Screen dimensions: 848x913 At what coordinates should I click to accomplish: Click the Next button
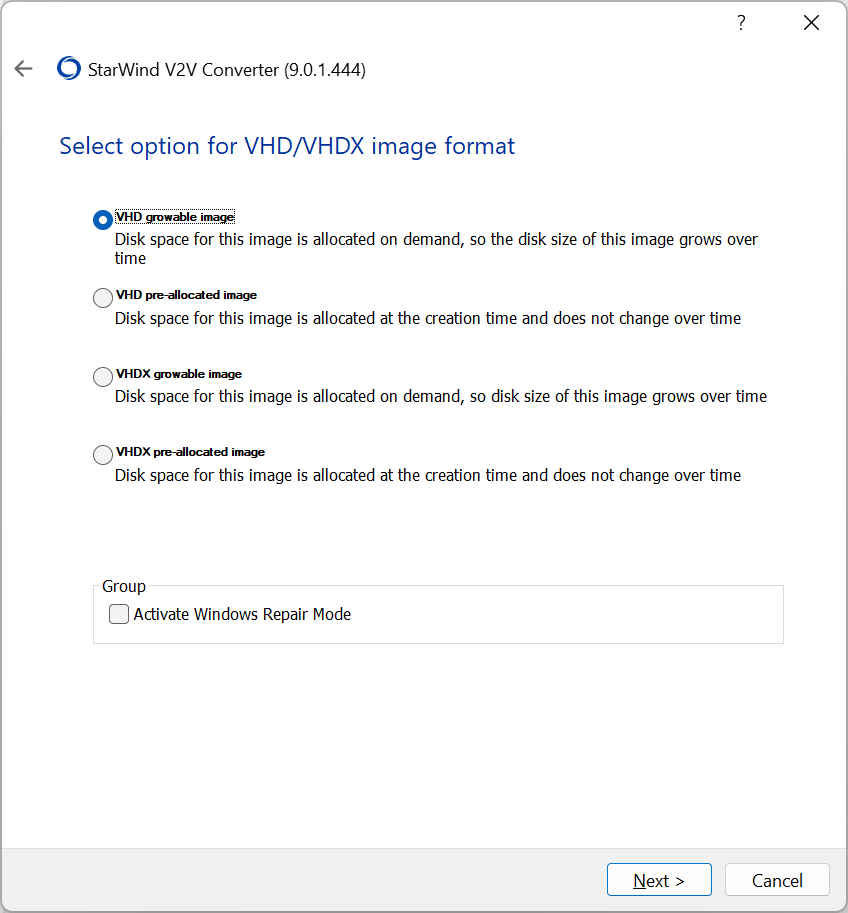click(659, 880)
